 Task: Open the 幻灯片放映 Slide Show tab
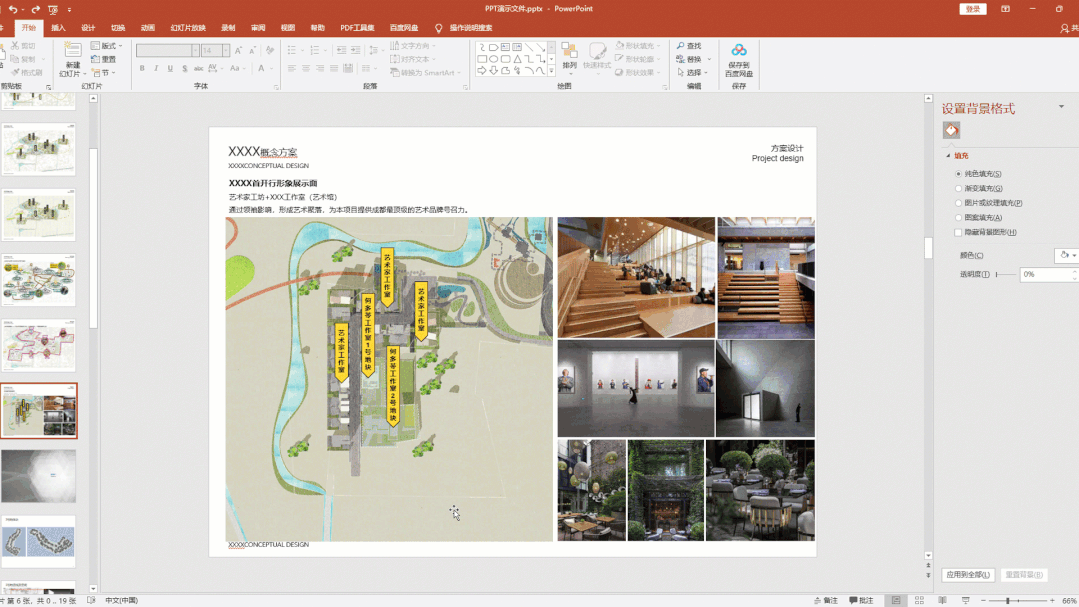click(188, 28)
